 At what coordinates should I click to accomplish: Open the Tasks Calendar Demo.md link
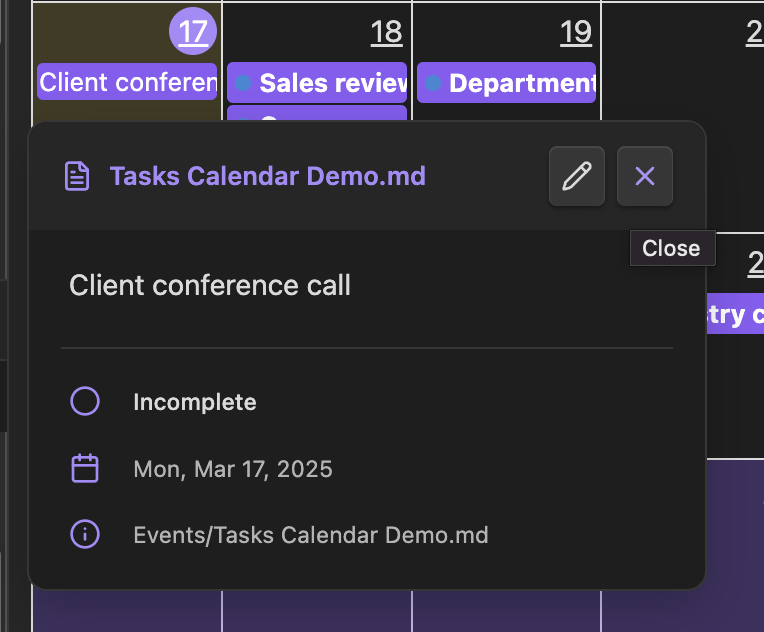coord(267,176)
